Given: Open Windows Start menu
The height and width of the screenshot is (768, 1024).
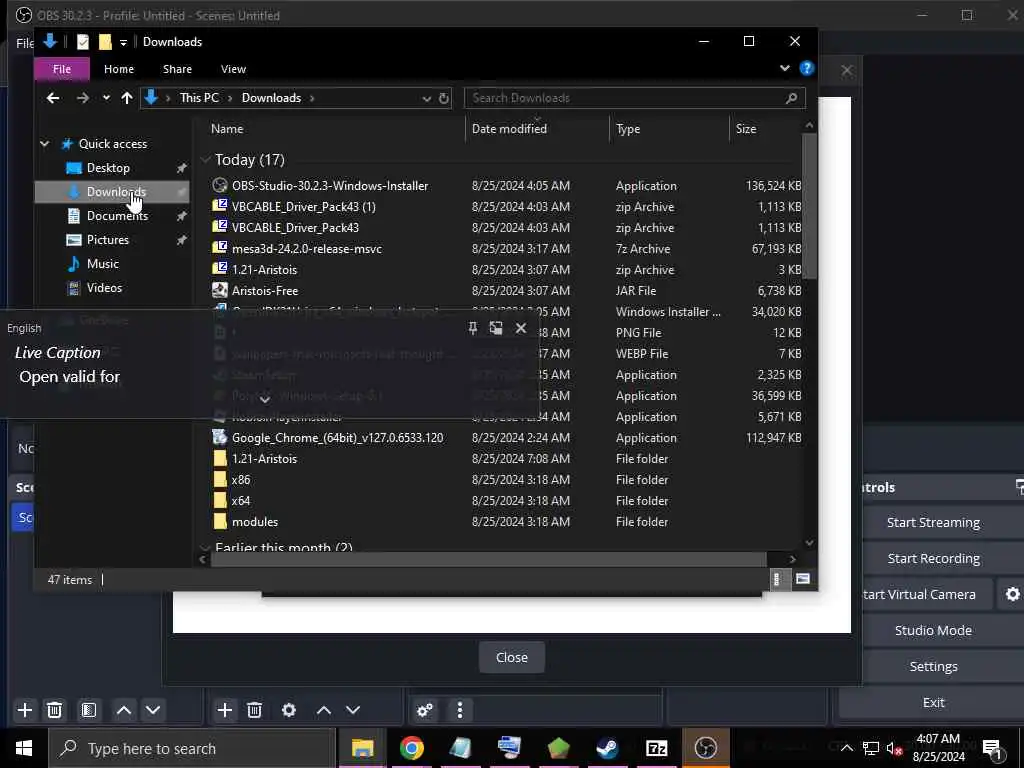Looking at the screenshot, I should [24, 748].
